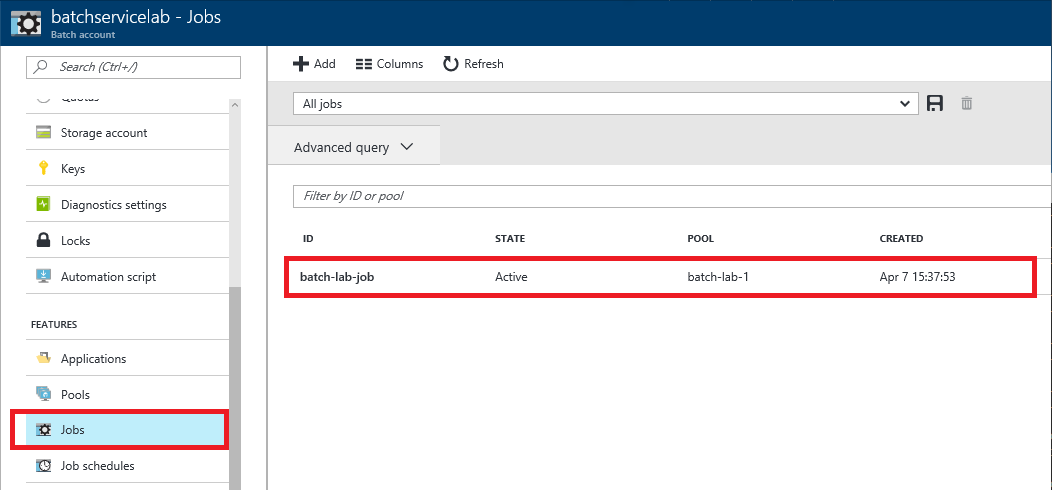Screen dimensions: 1052x490
Task: Click the search magnifier icon
Action: (x=42, y=67)
